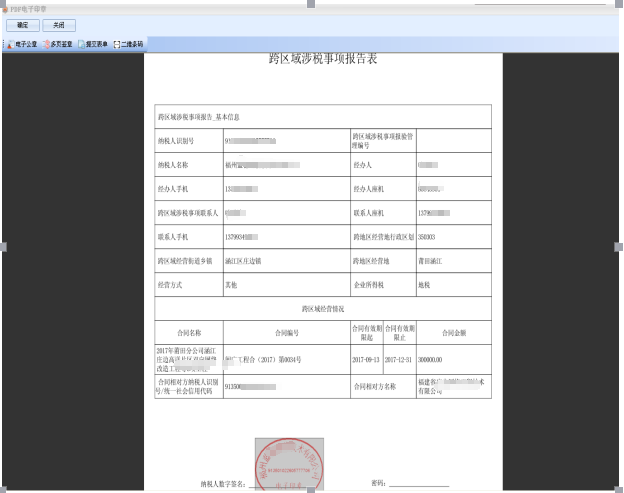Click the 关闭 button

click(59, 25)
